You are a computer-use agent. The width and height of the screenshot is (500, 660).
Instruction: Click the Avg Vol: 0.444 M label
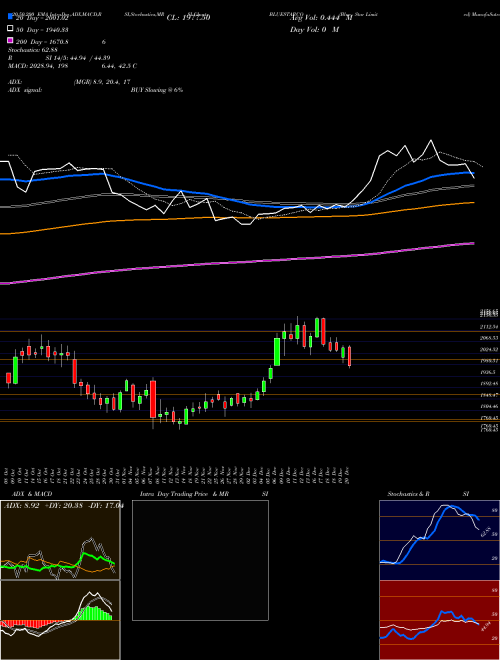(321, 18)
